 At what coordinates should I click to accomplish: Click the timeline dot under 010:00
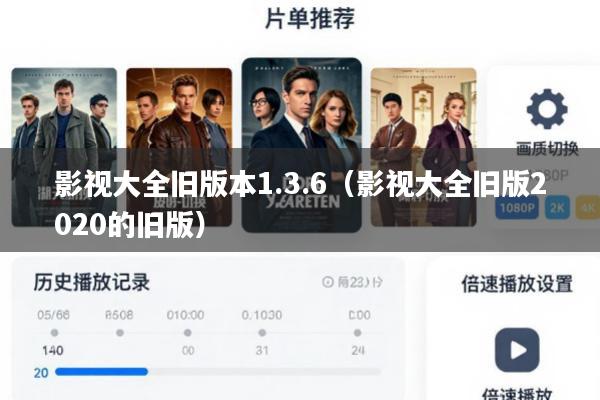(188, 333)
